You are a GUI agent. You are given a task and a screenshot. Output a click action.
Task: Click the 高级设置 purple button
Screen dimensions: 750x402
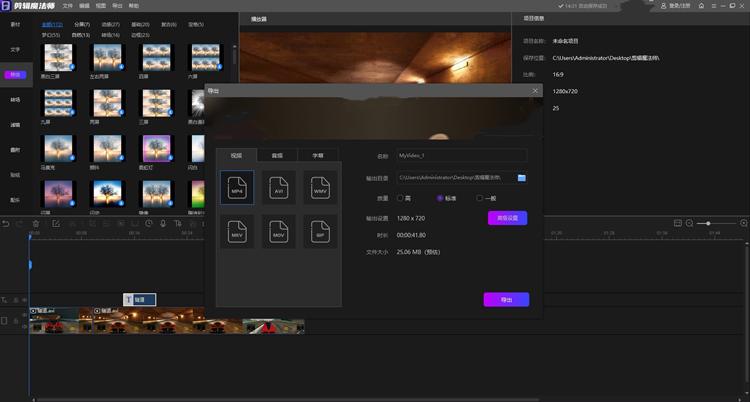(x=507, y=218)
